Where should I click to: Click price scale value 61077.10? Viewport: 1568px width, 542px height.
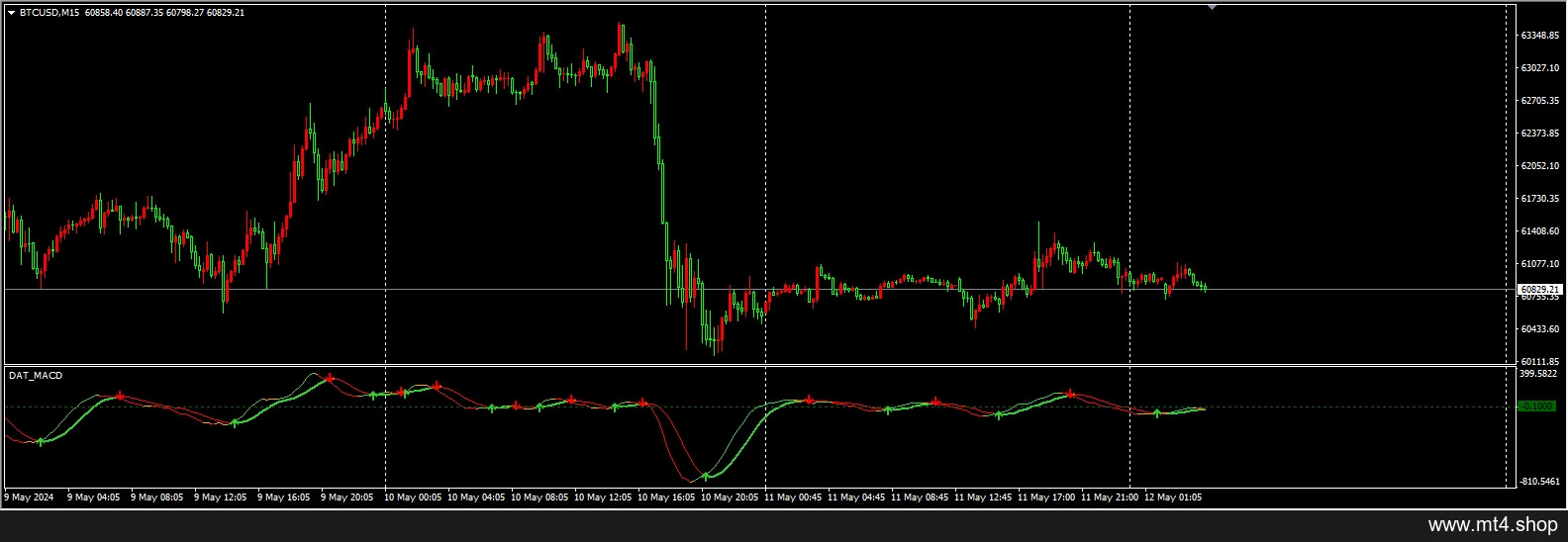[x=1539, y=264]
